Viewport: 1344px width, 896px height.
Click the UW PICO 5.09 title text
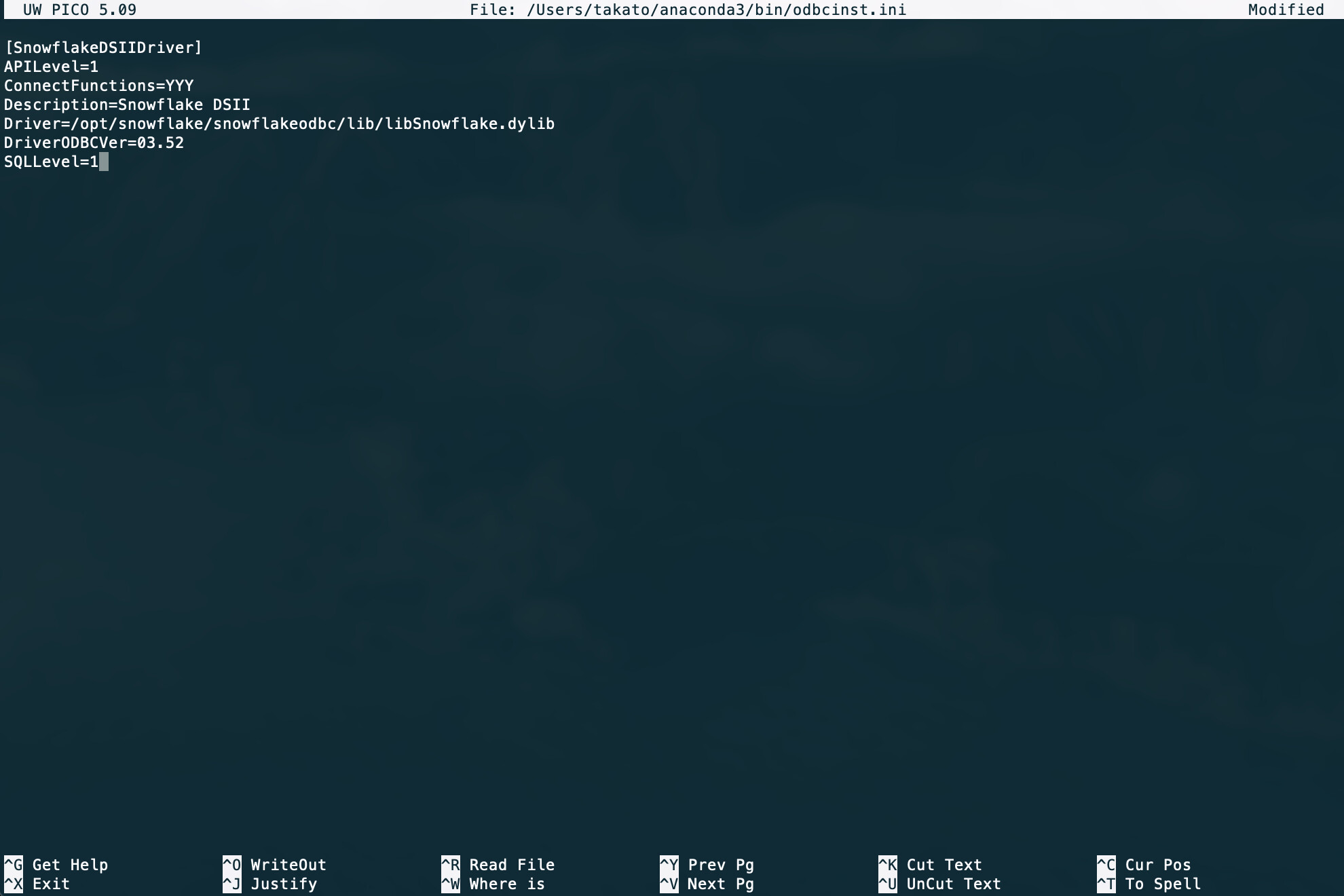click(80, 10)
